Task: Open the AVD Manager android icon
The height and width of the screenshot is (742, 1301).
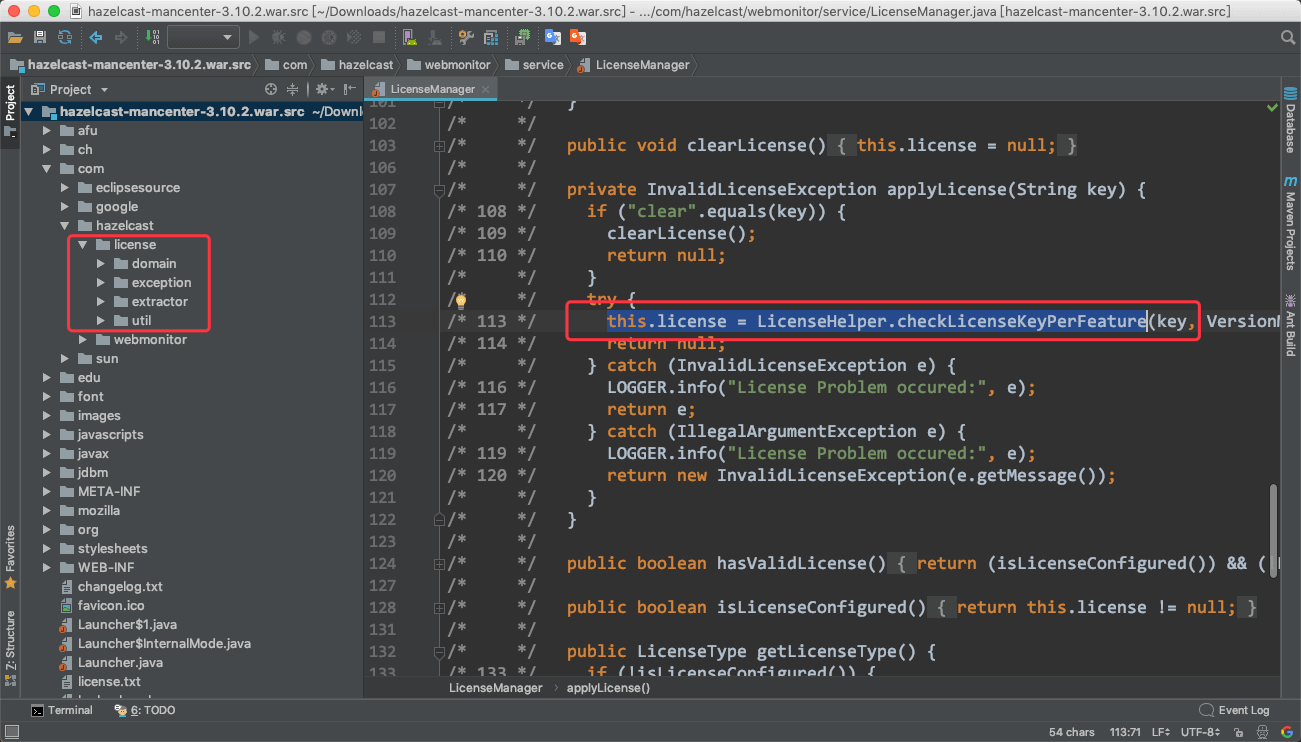Action: [410, 37]
